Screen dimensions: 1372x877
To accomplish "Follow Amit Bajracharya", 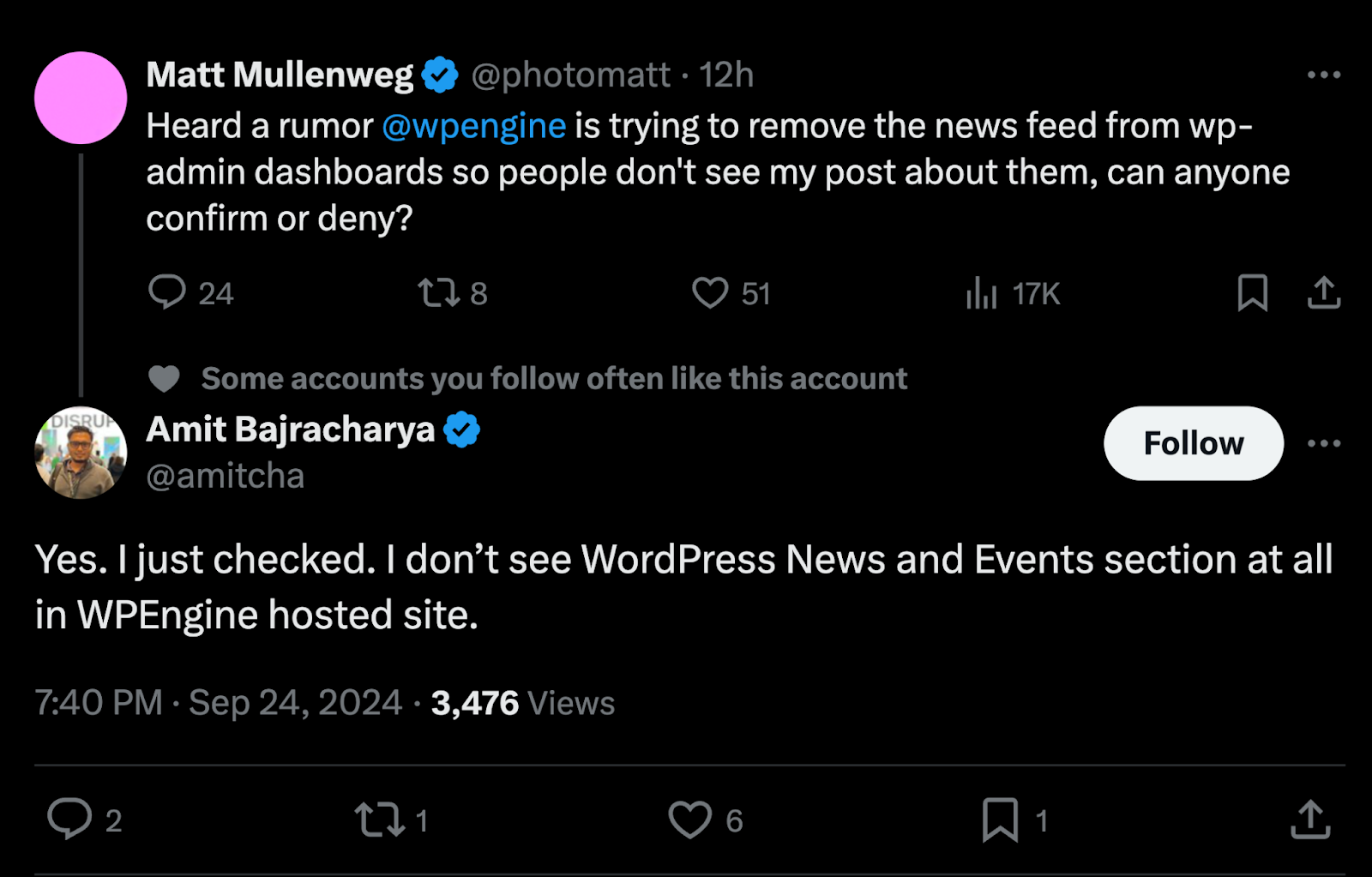I will pos(1193,443).
